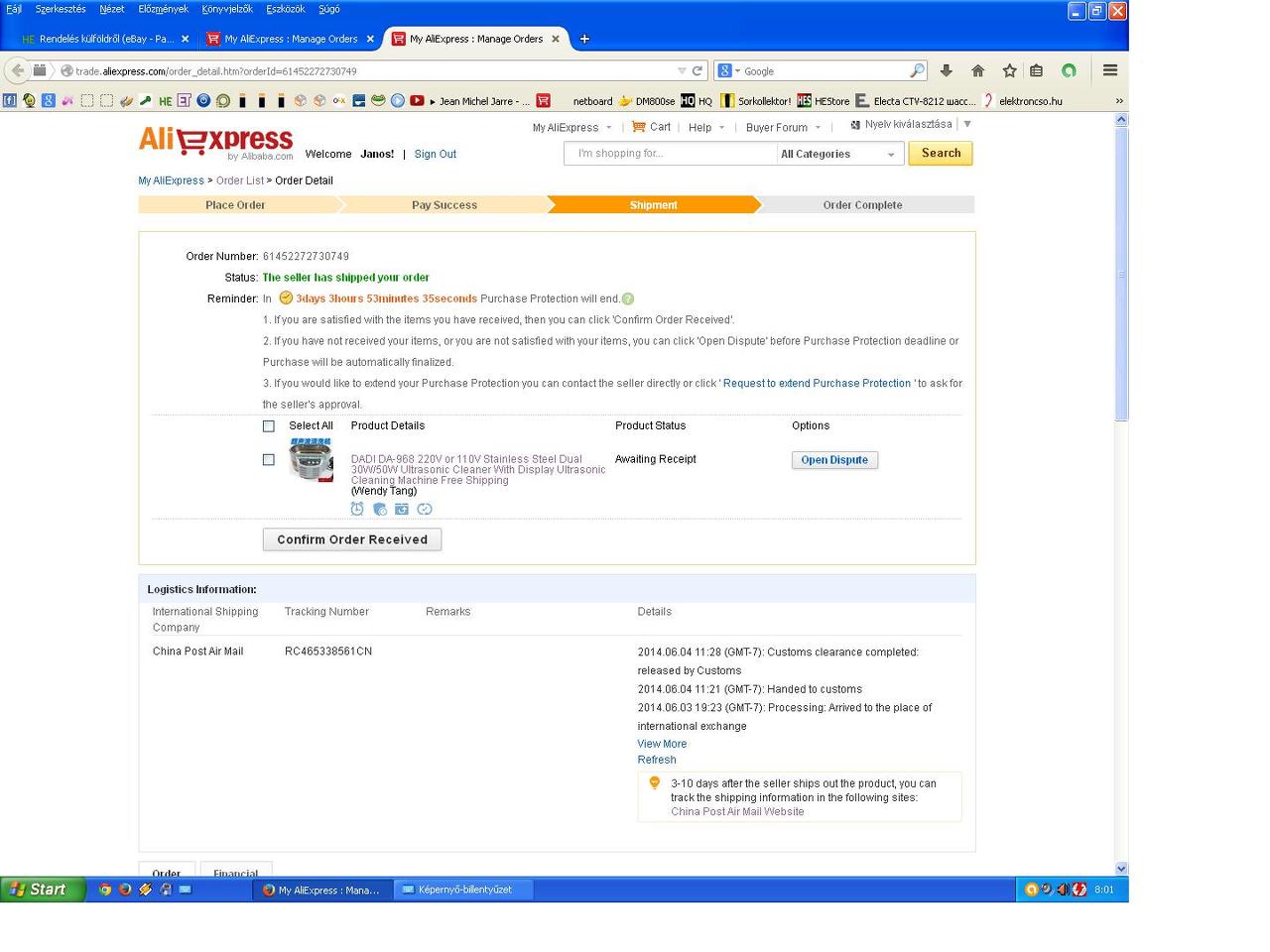
Task: Open the Firefox hamburger menu
Action: [x=1110, y=70]
